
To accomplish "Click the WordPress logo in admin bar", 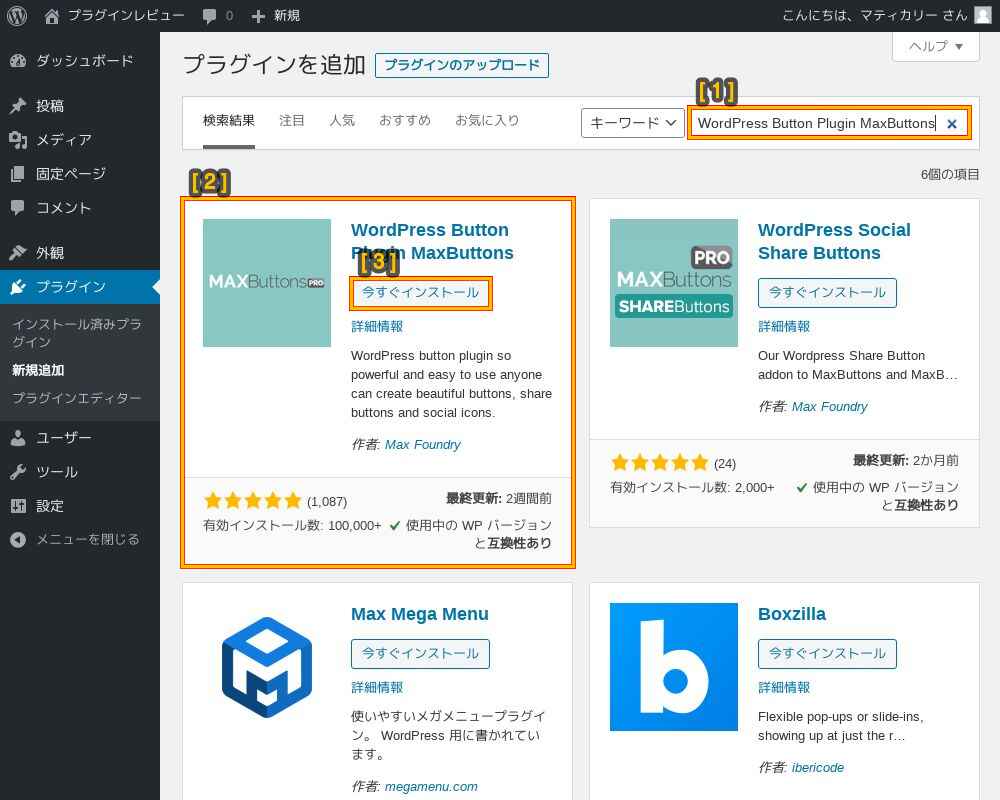I will point(17,15).
